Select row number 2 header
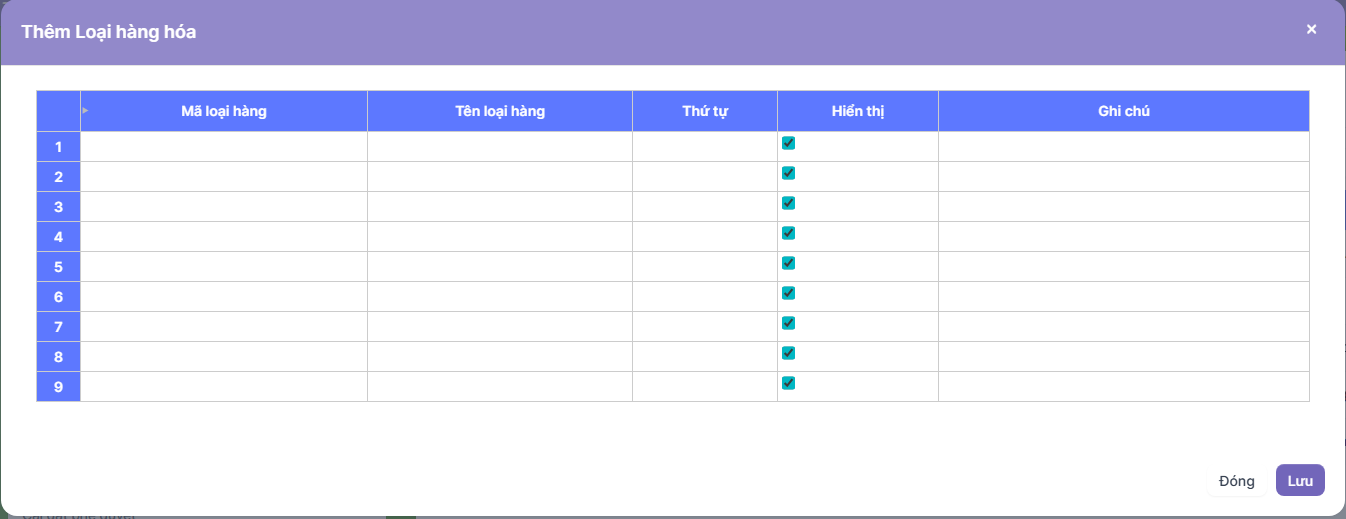 (59, 177)
